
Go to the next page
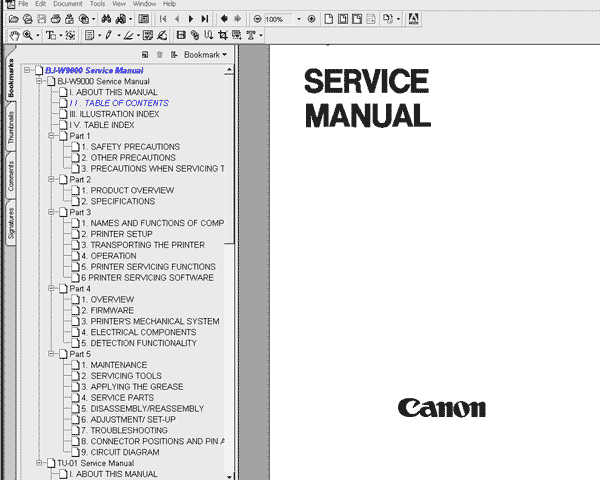point(191,19)
